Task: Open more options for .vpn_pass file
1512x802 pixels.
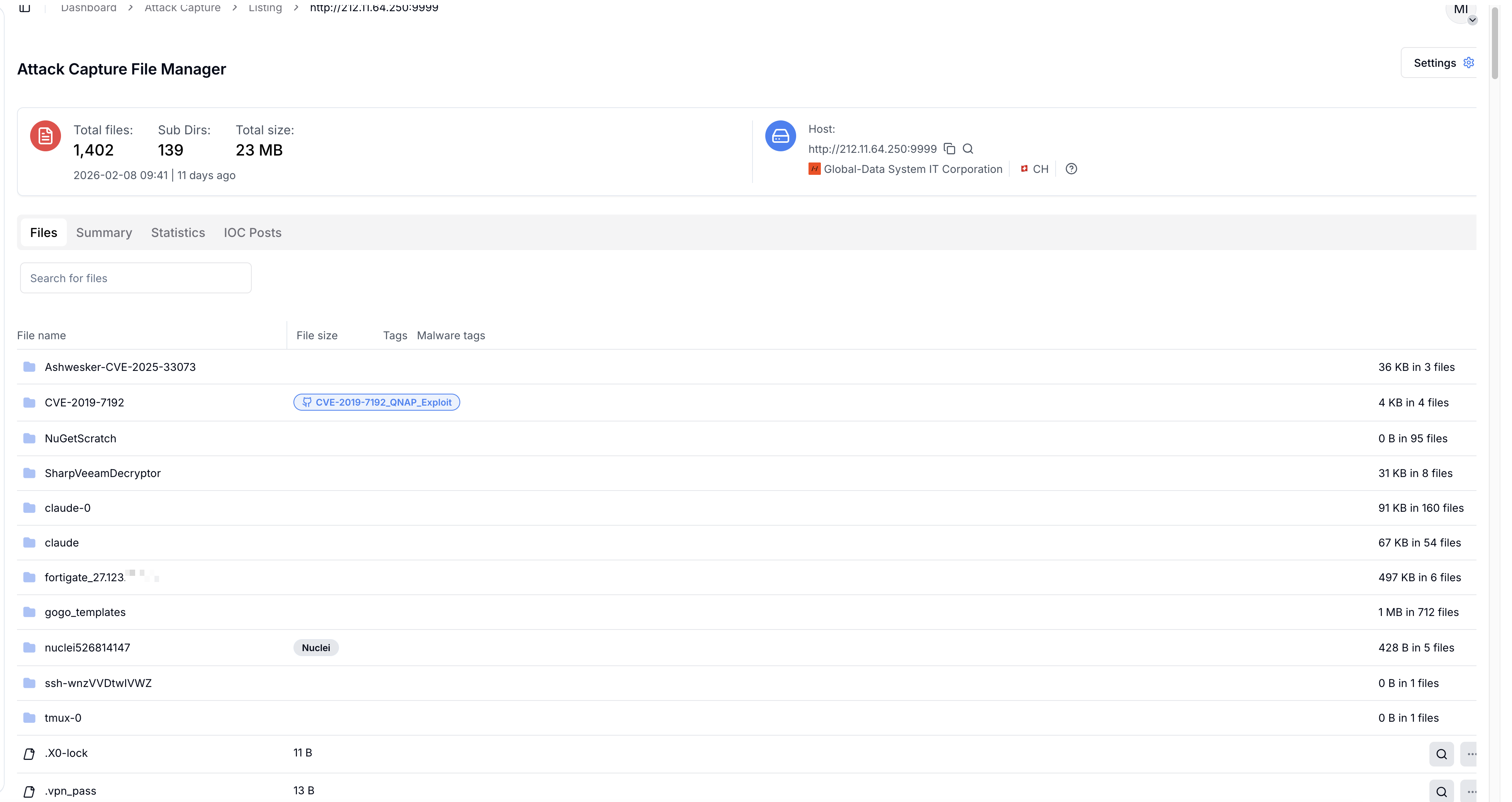Action: click(x=1470, y=792)
